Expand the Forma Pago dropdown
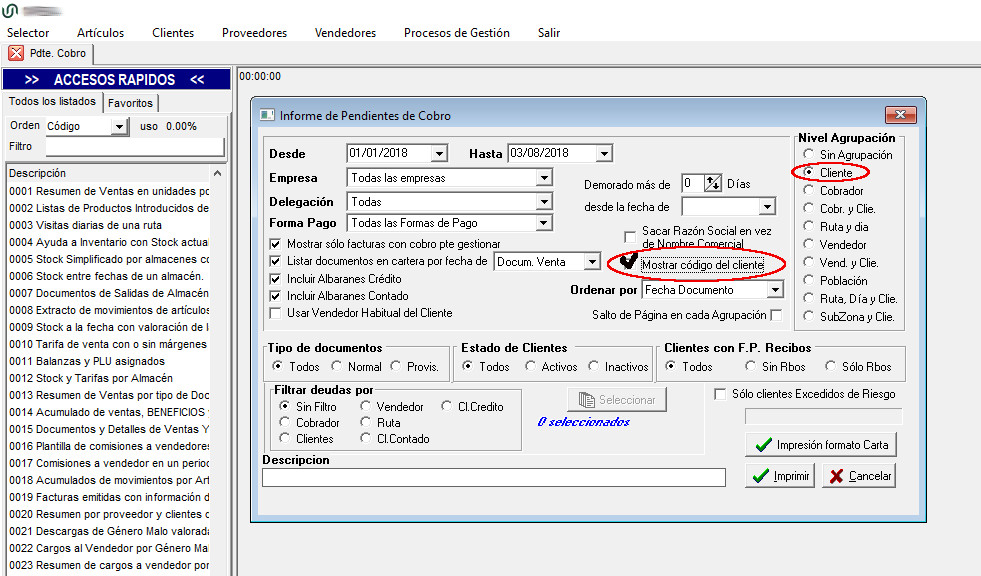 click(543, 223)
